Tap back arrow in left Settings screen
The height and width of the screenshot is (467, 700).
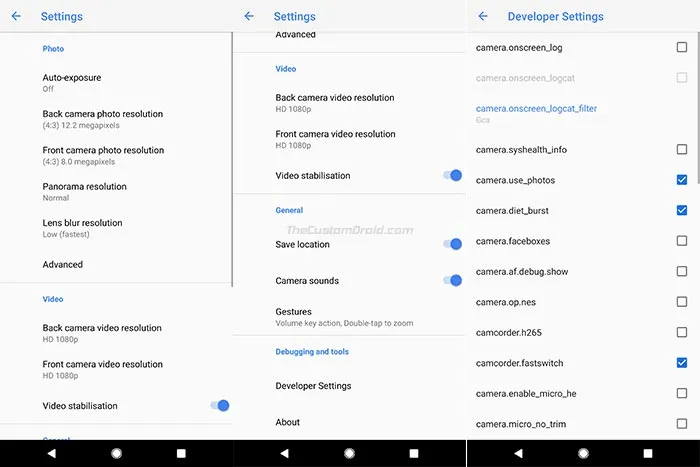point(16,16)
